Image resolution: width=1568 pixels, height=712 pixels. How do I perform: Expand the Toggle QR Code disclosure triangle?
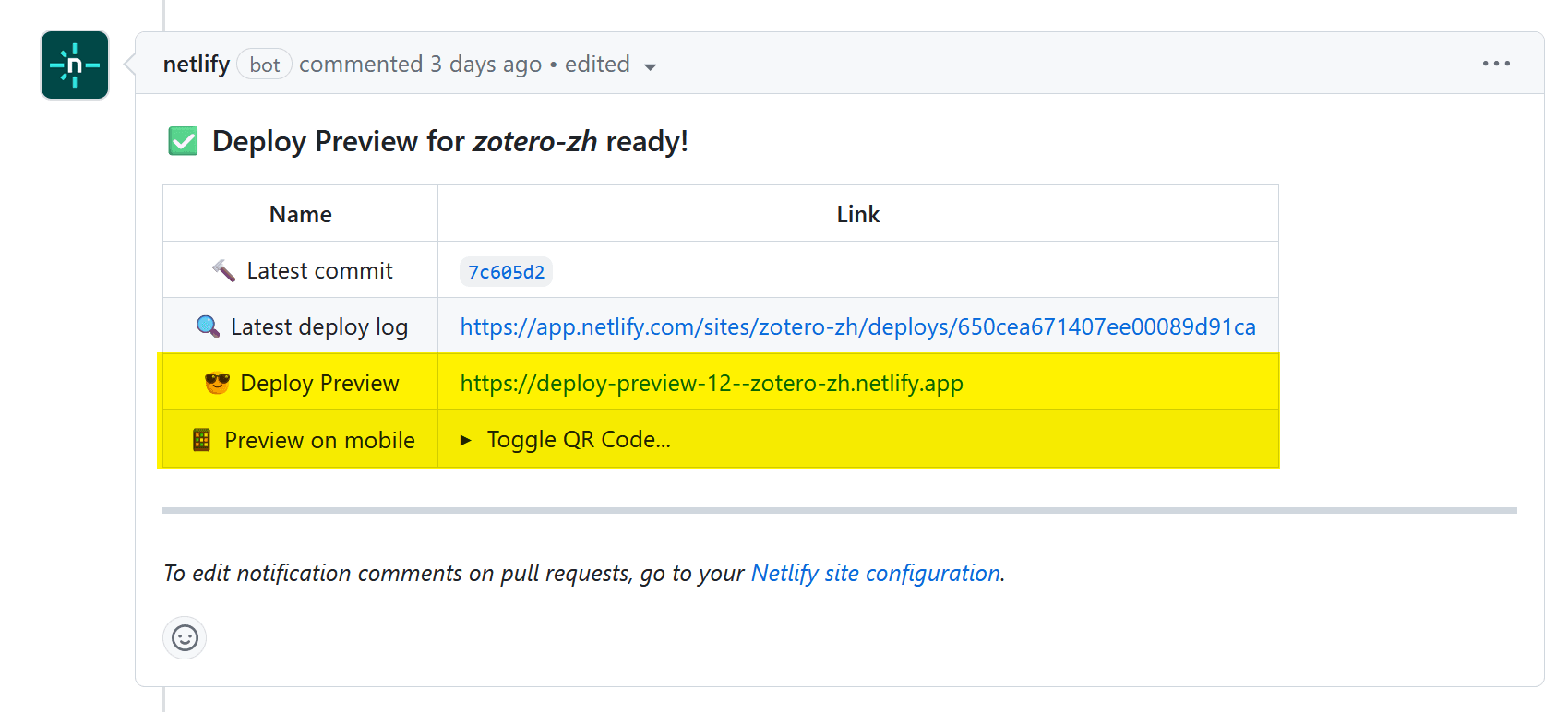coord(466,440)
